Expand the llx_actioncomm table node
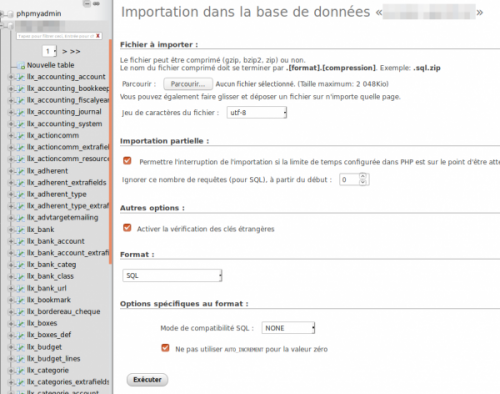500x394 pixels. pos(11,136)
